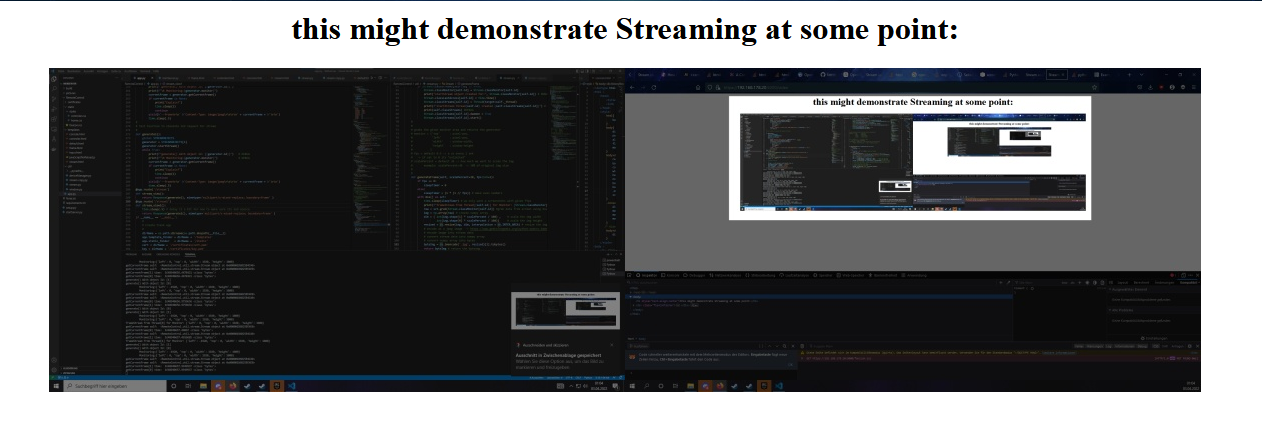Click the Windows Start button beside the Suchbegriff search box

pos(56,386)
